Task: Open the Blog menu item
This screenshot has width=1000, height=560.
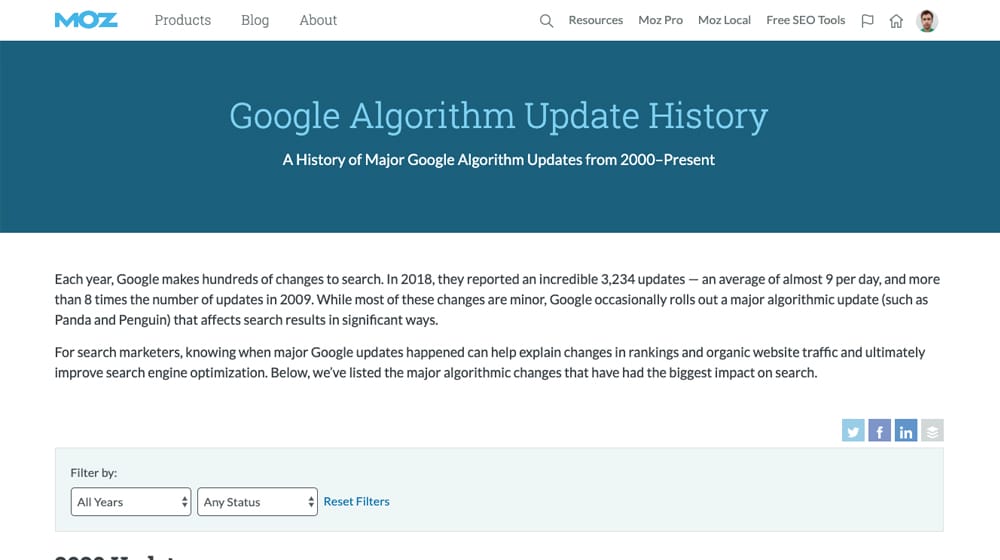Action: tap(255, 20)
